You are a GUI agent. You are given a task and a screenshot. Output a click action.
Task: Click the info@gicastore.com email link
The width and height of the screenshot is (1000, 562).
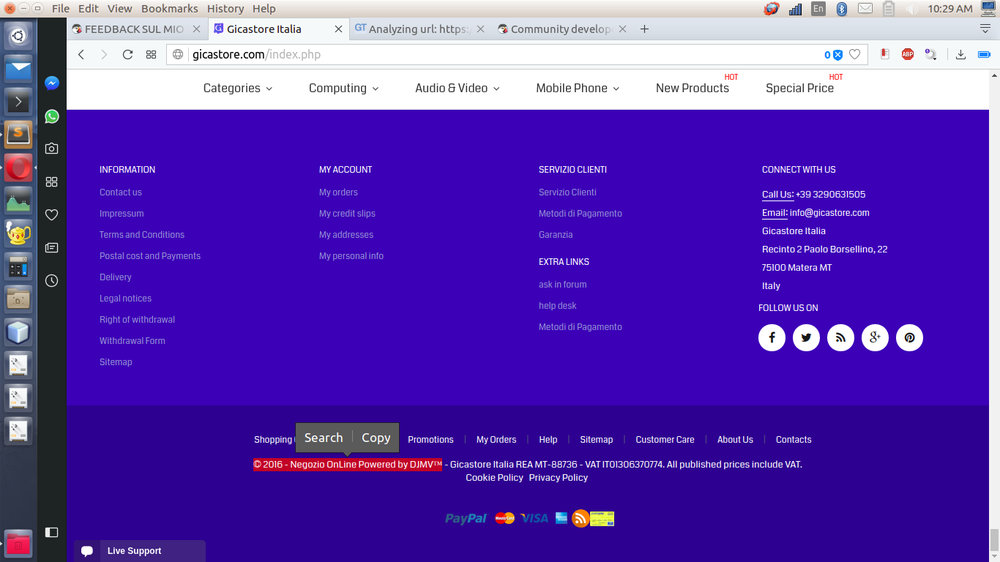point(829,212)
